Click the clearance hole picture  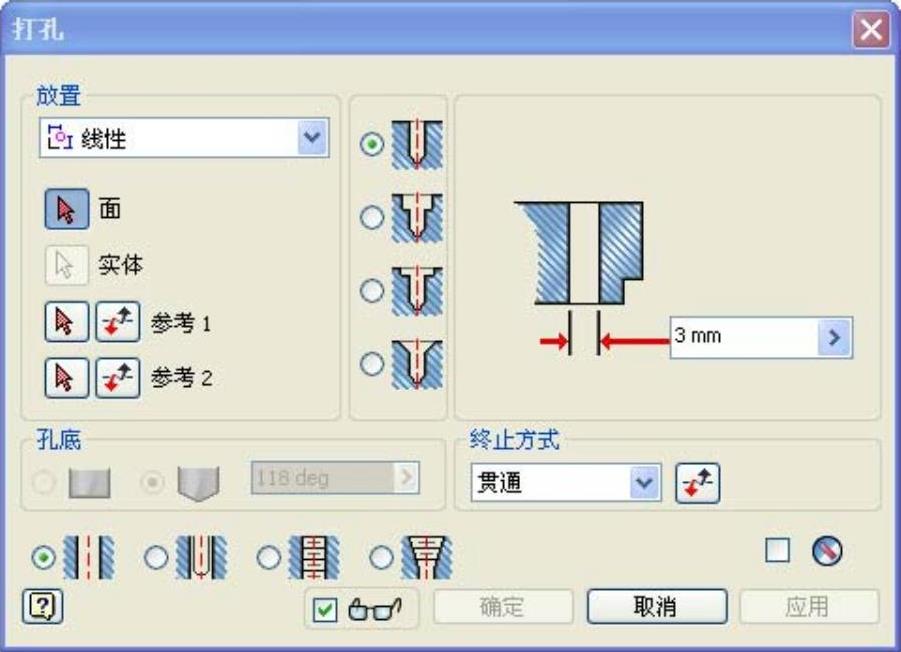click(201, 557)
